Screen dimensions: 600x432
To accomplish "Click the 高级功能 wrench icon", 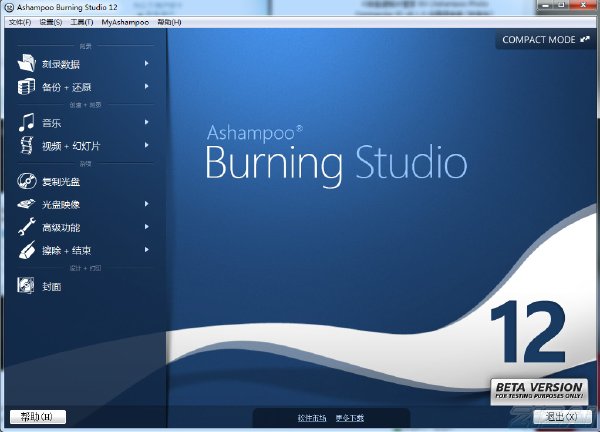I will pos(26,227).
